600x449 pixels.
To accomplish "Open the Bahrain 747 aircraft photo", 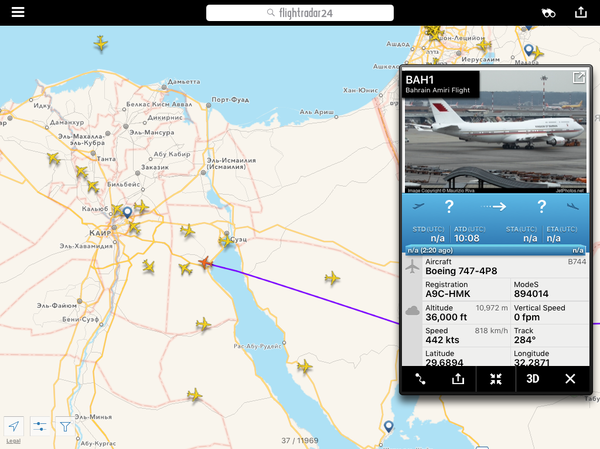I will click(495, 132).
